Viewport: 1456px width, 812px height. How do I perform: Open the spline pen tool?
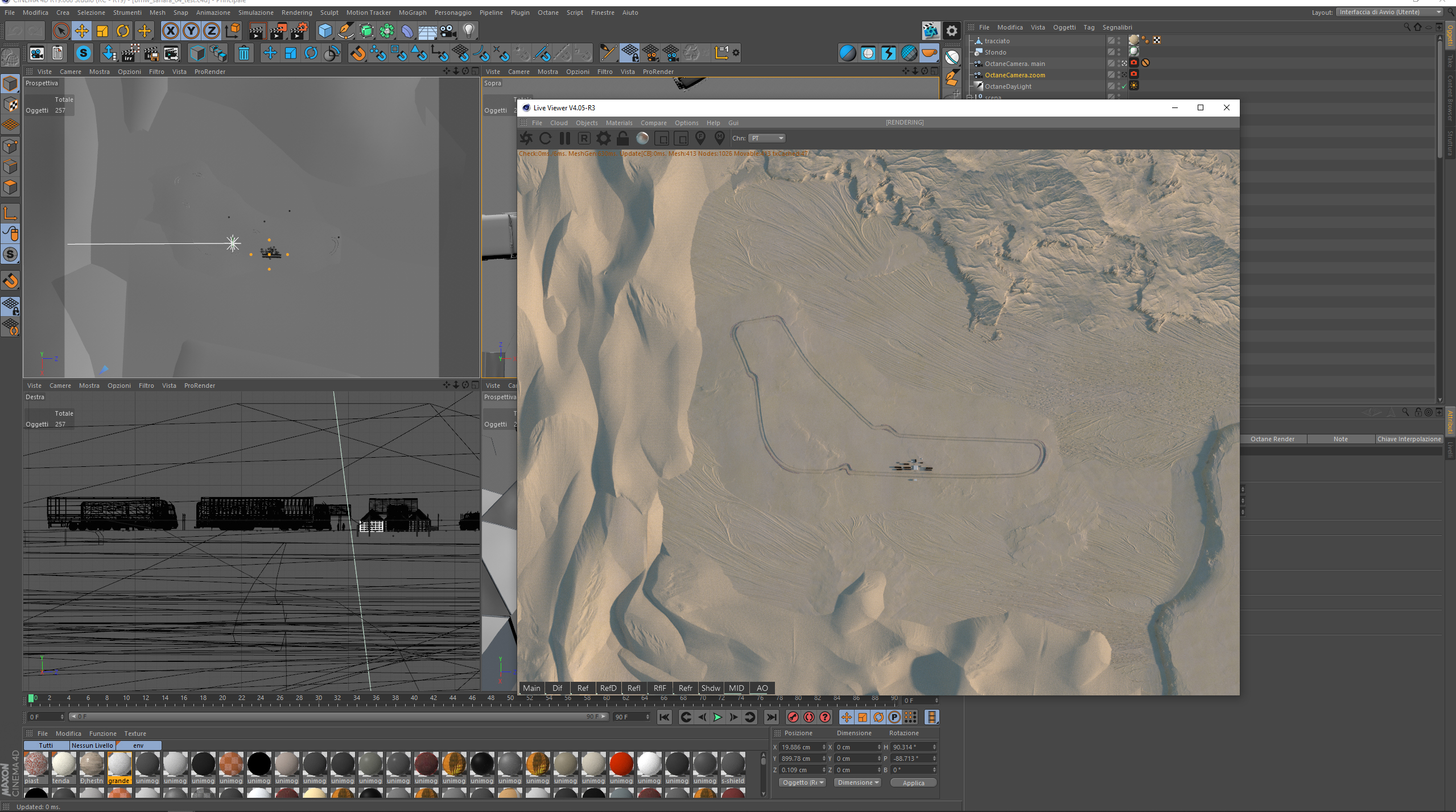point(345,31)
